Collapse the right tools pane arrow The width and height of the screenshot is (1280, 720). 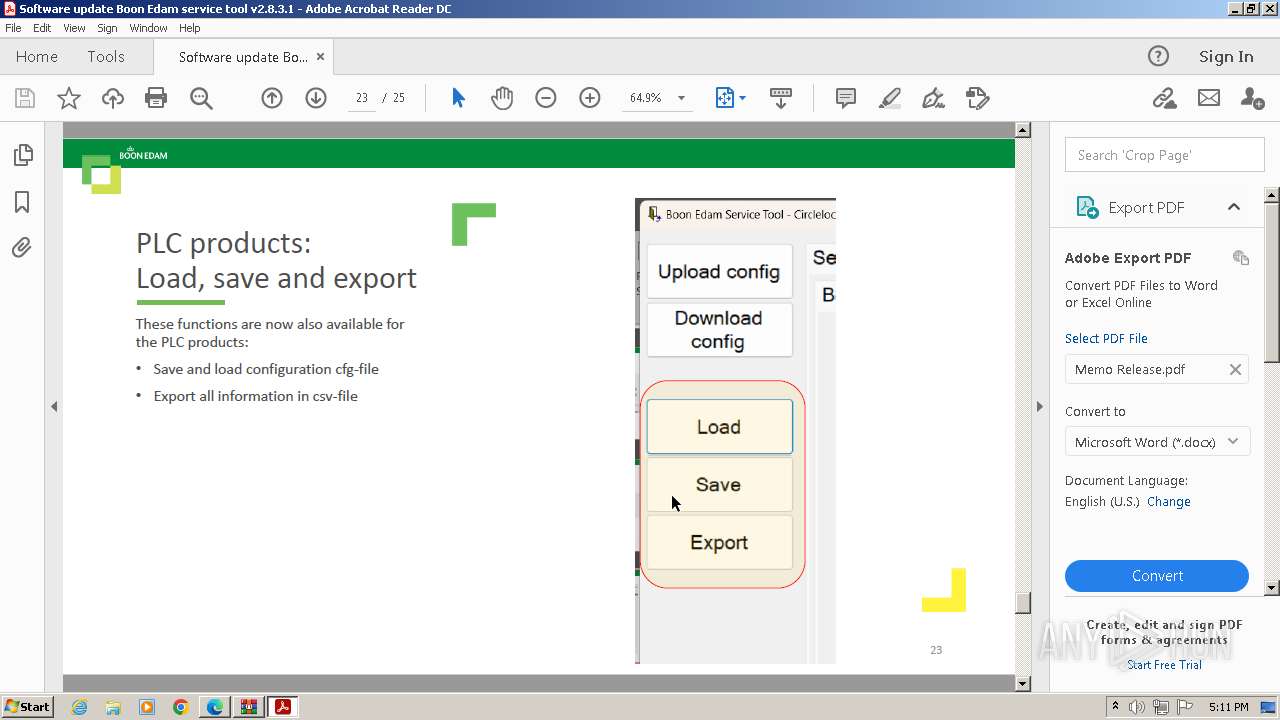(x=1039, y=406)
